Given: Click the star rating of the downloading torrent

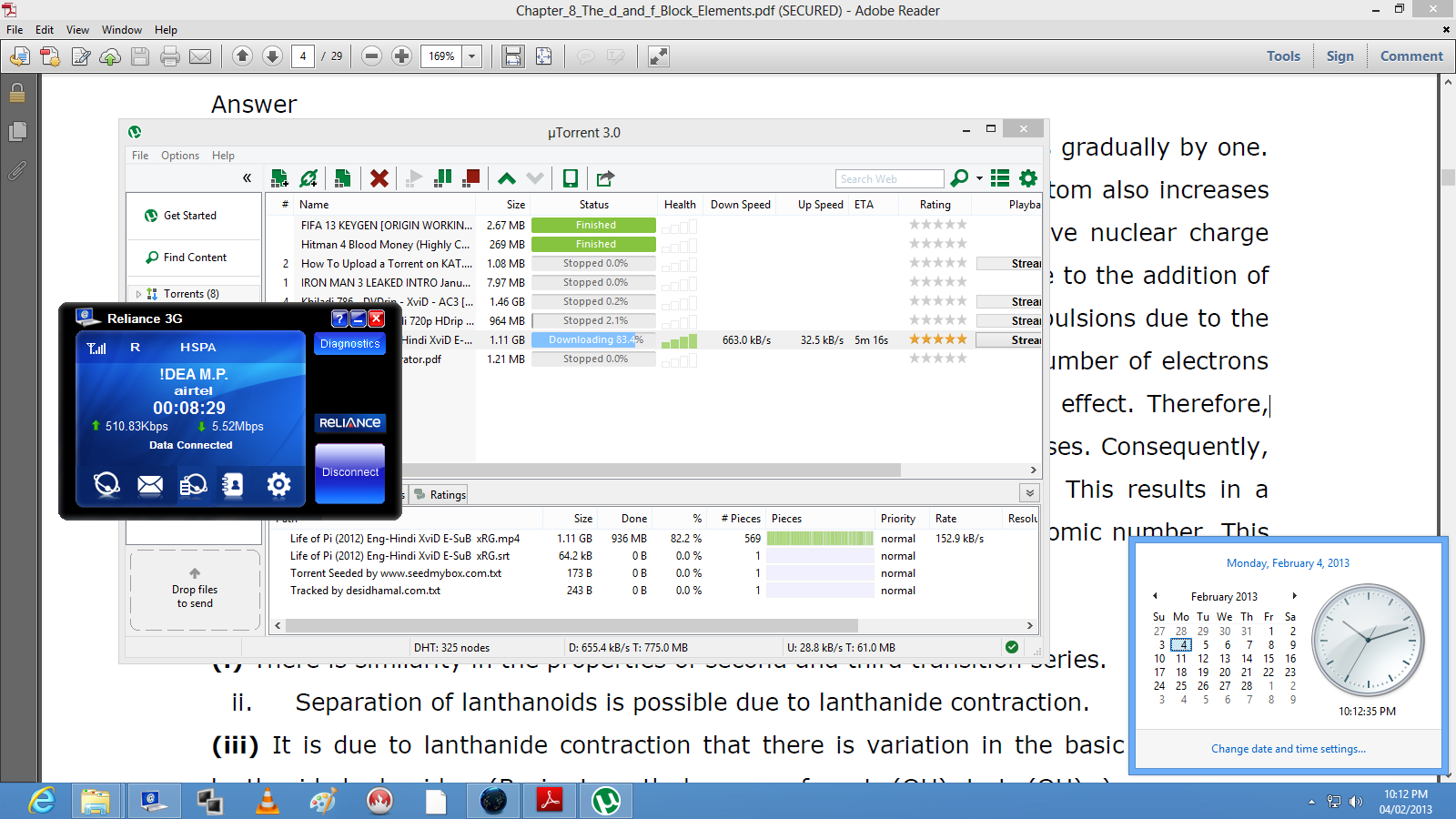Looking at the screenshot, I should [938, 339].
